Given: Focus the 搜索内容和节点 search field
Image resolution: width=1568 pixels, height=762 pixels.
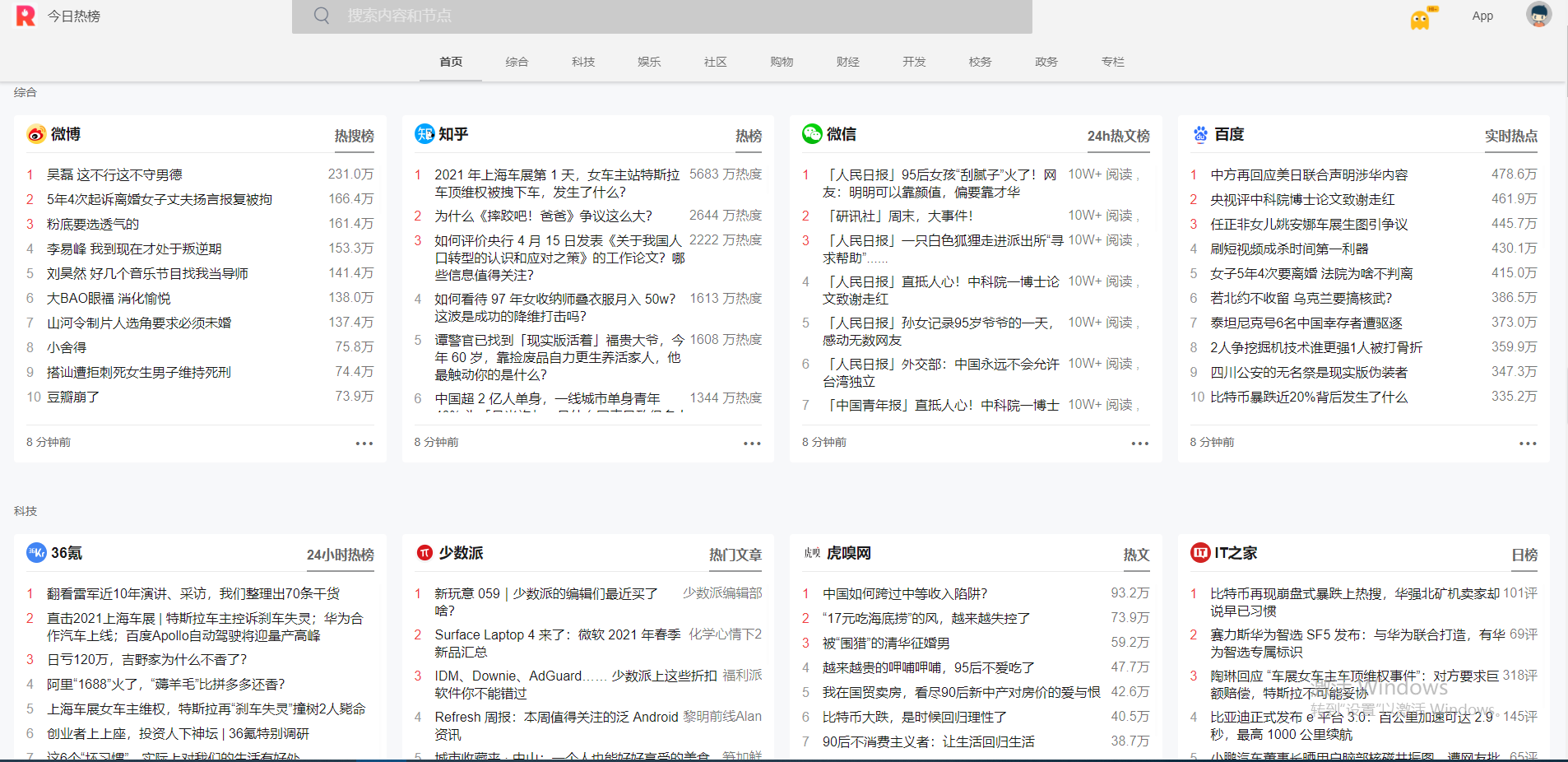Looking at the screenshot, I should [662, 16].
